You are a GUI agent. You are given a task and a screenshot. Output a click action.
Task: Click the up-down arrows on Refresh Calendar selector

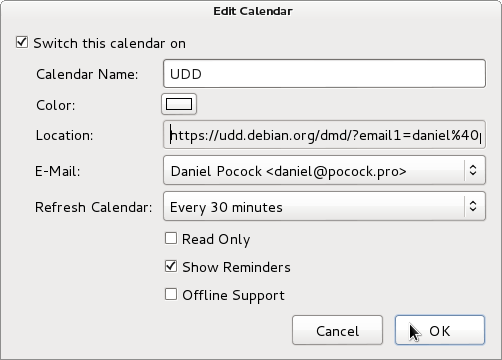(473, 206)
